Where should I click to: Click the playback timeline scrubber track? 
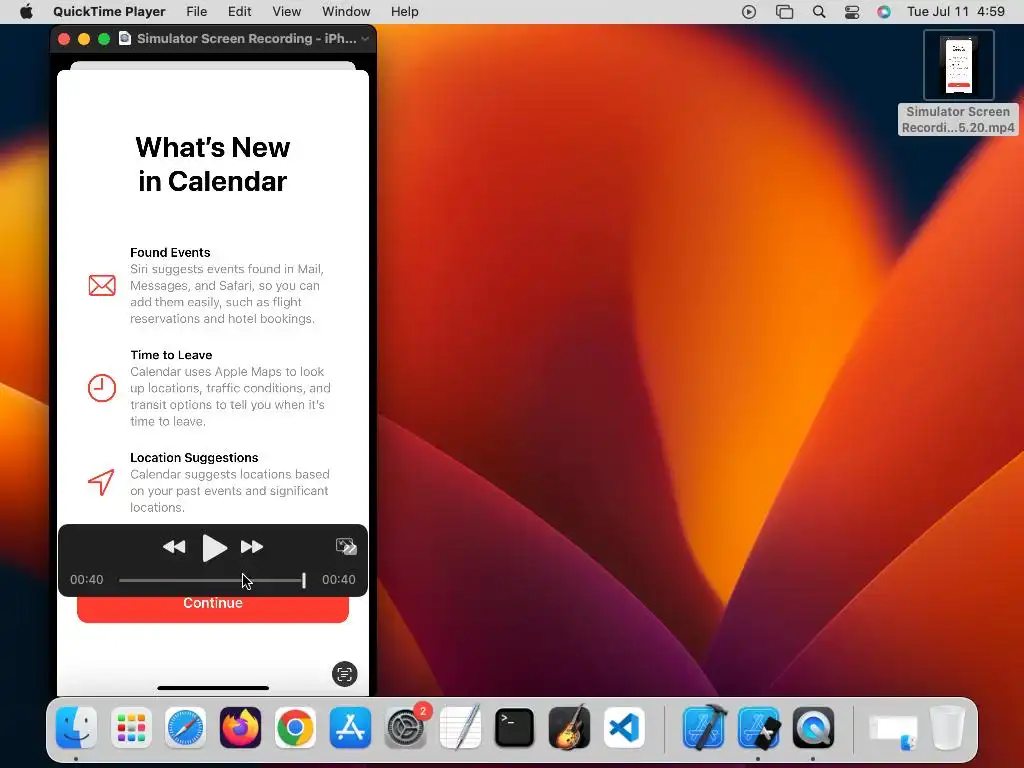pos(211,580)
